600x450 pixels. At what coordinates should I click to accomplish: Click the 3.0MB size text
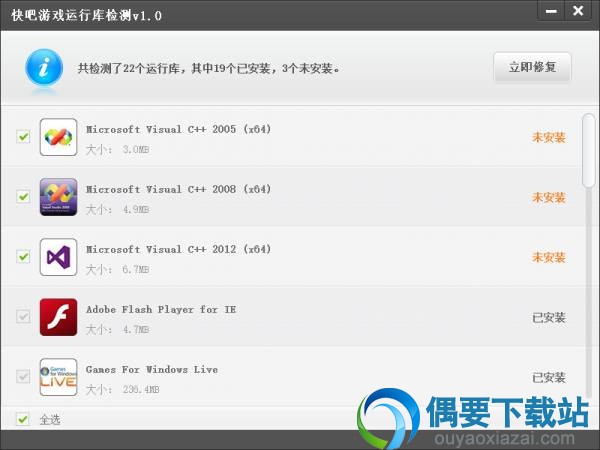pyautogui.click(x=136, y=150)
